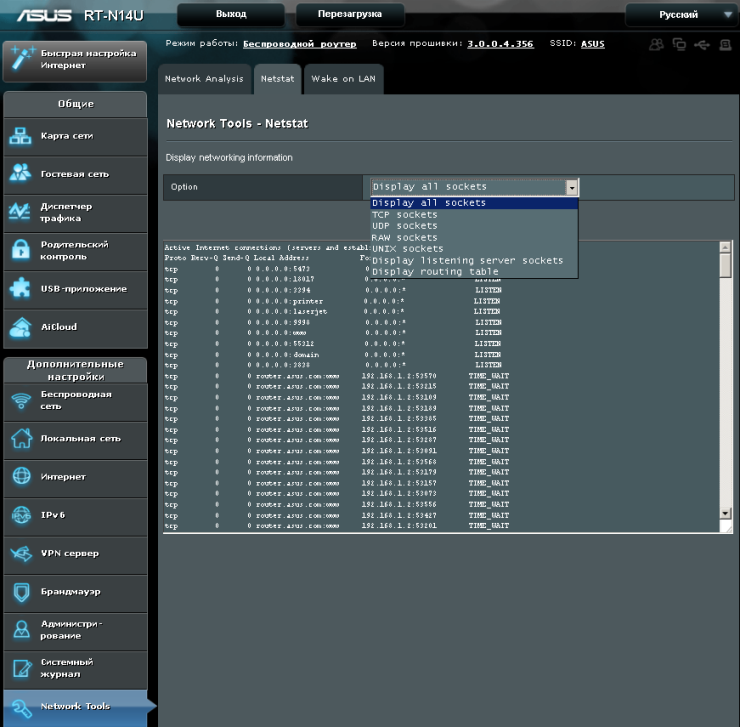Open Системный журнал notepad icon
The height and width of the screenshot is (727, 740).
pos(21,668)
